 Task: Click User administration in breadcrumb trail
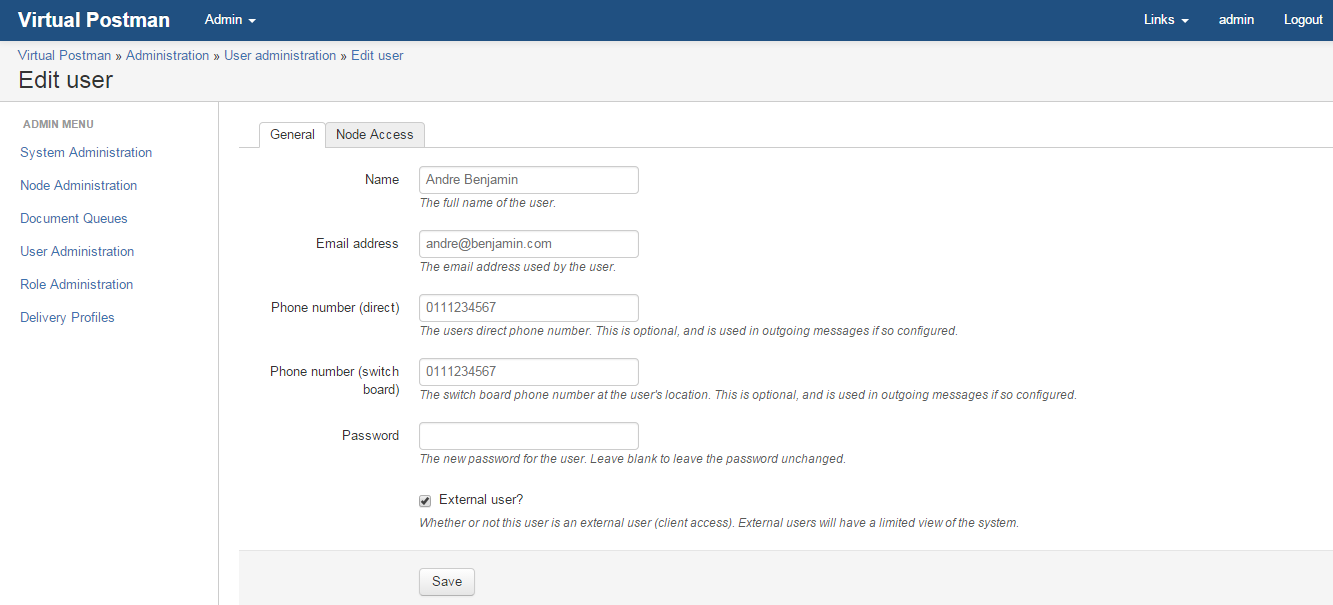pos(280,55)
